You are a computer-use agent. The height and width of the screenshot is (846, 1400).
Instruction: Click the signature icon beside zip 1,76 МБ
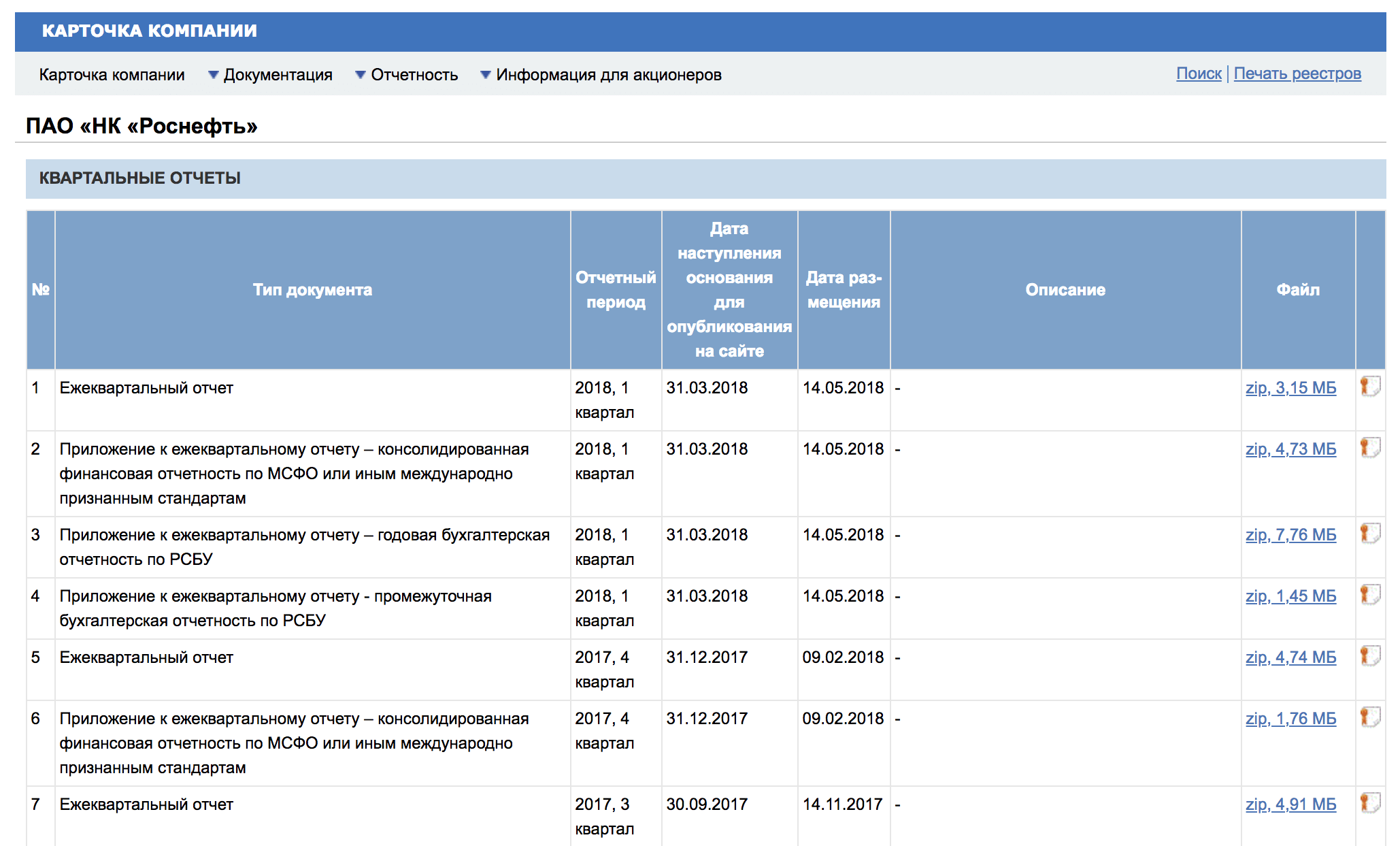tap(1370, 717)
